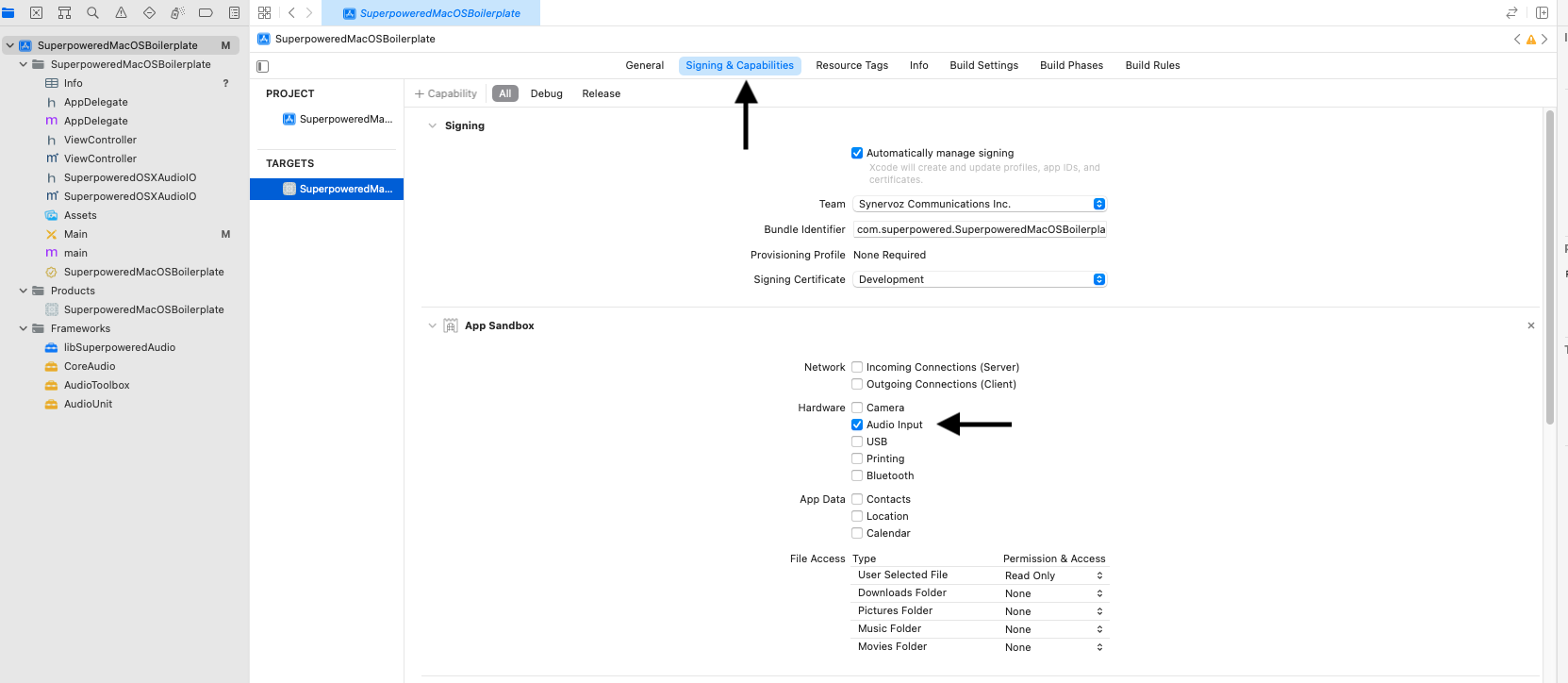Image resolution: width=1568 pixels, height=683 pixels.
Task: Enable Location app data access
Action: 857,516
